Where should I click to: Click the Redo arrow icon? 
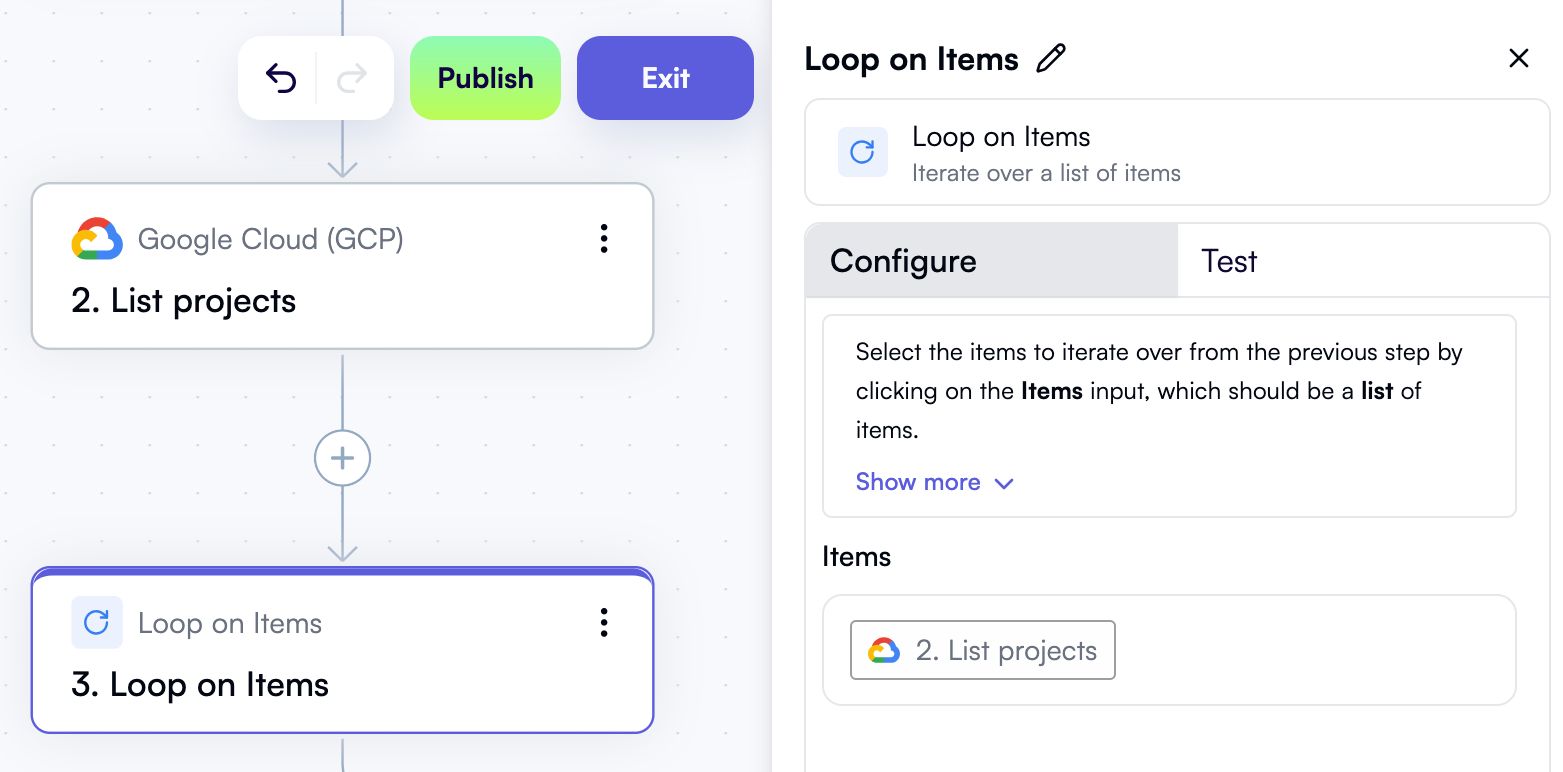[x=352, y=77]
